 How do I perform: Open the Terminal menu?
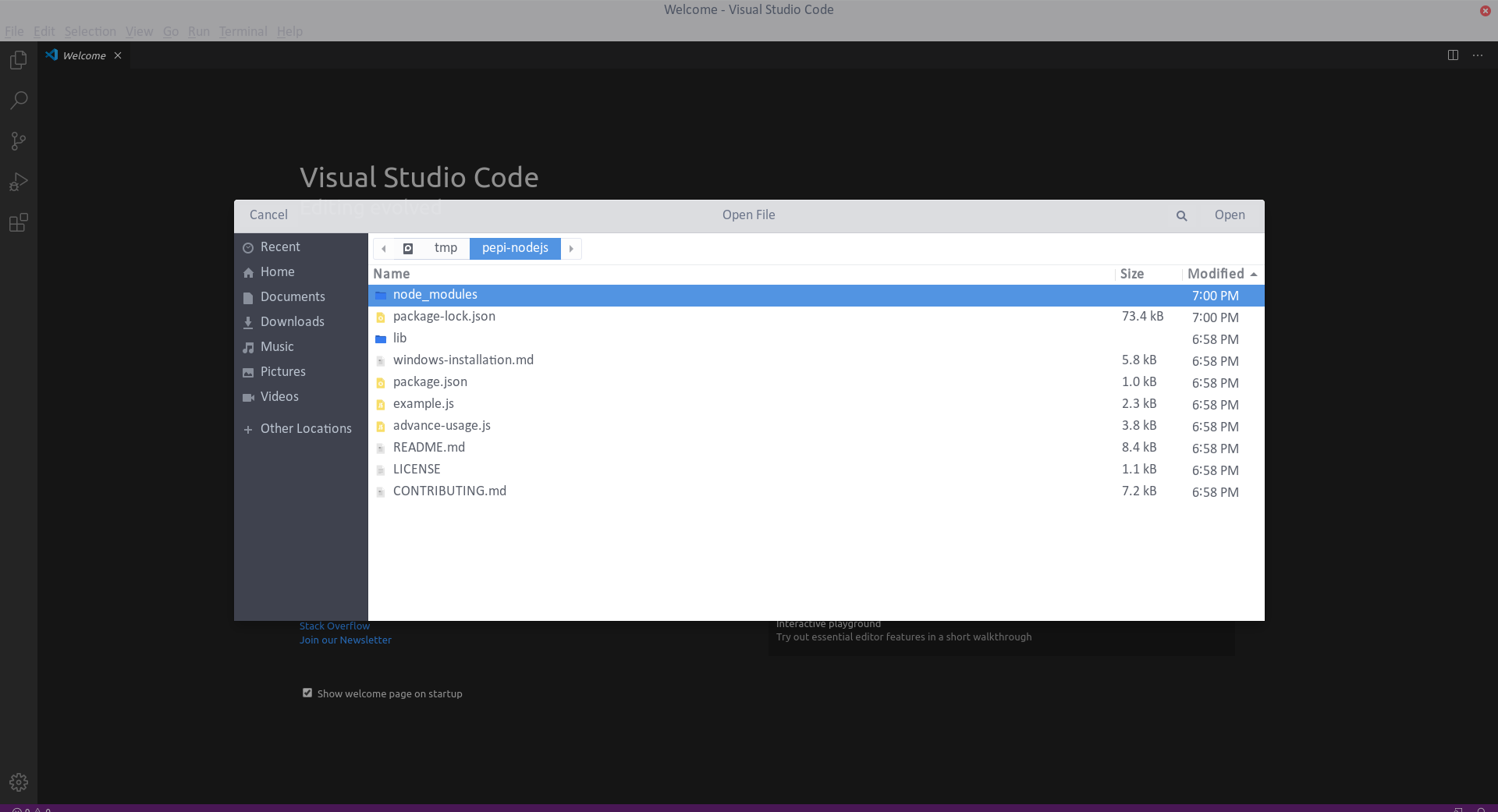click(x=243, y=31)
